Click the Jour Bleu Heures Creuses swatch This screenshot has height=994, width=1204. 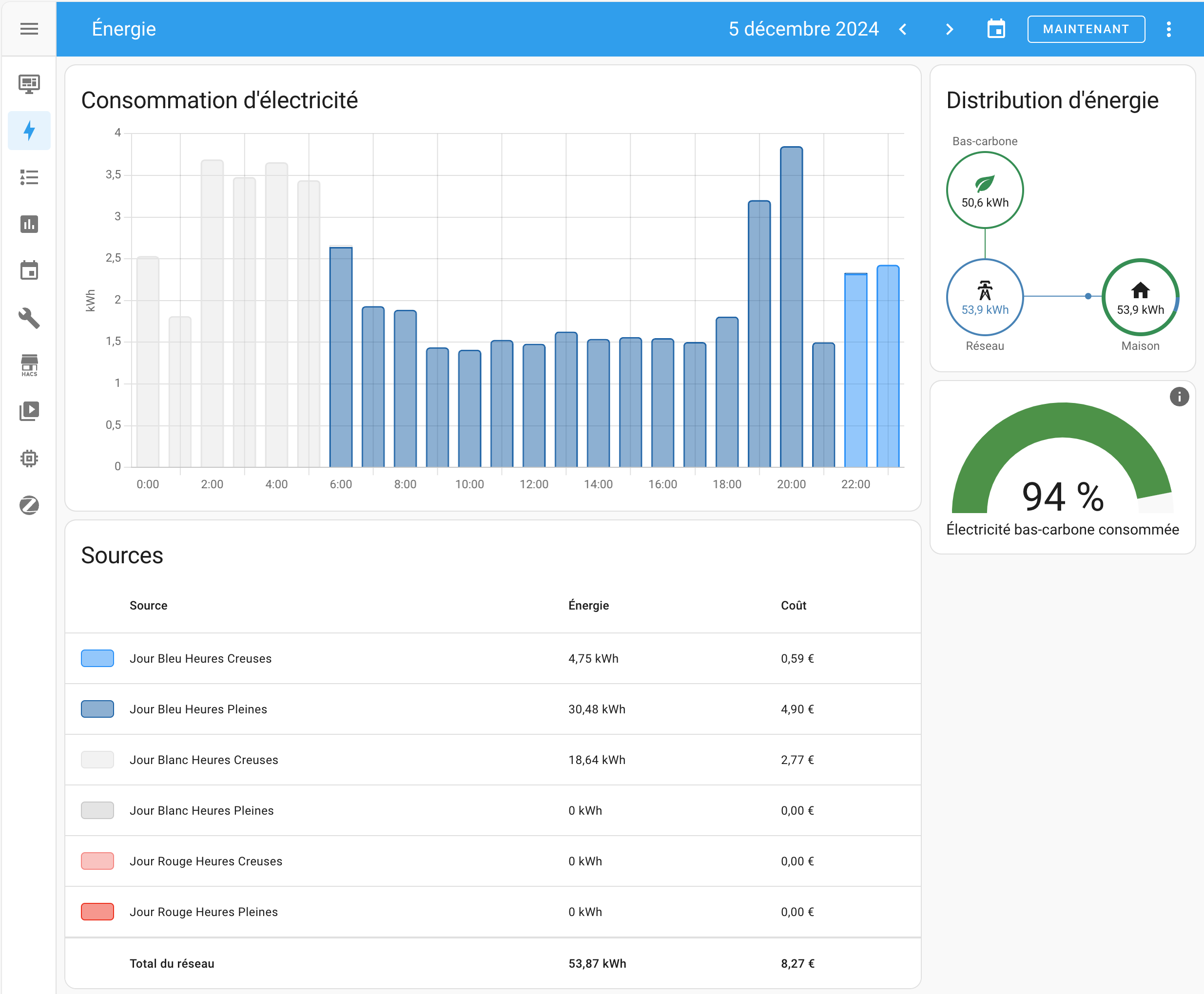(x=97, y=658)
